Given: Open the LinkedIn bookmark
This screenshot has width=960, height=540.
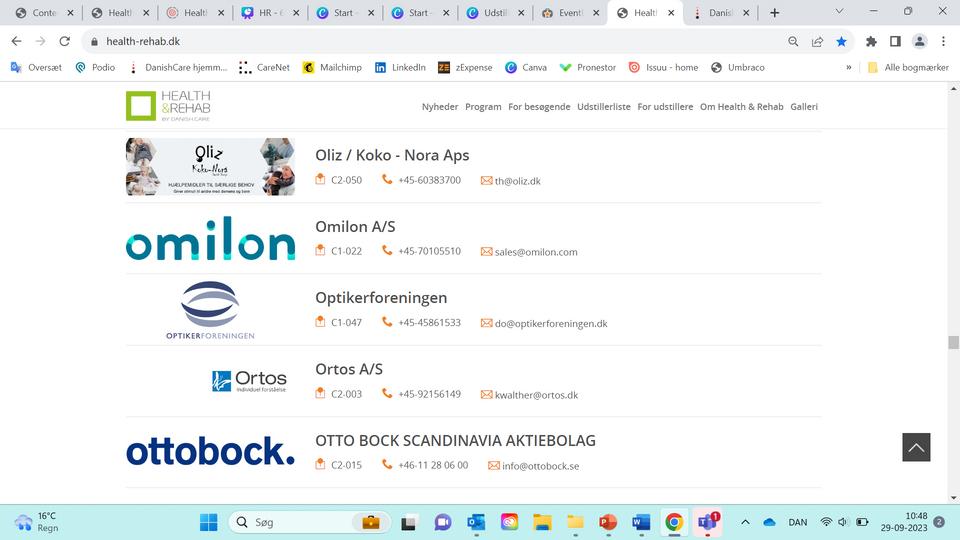Looking at the screenshot, I should pos(400,67).
